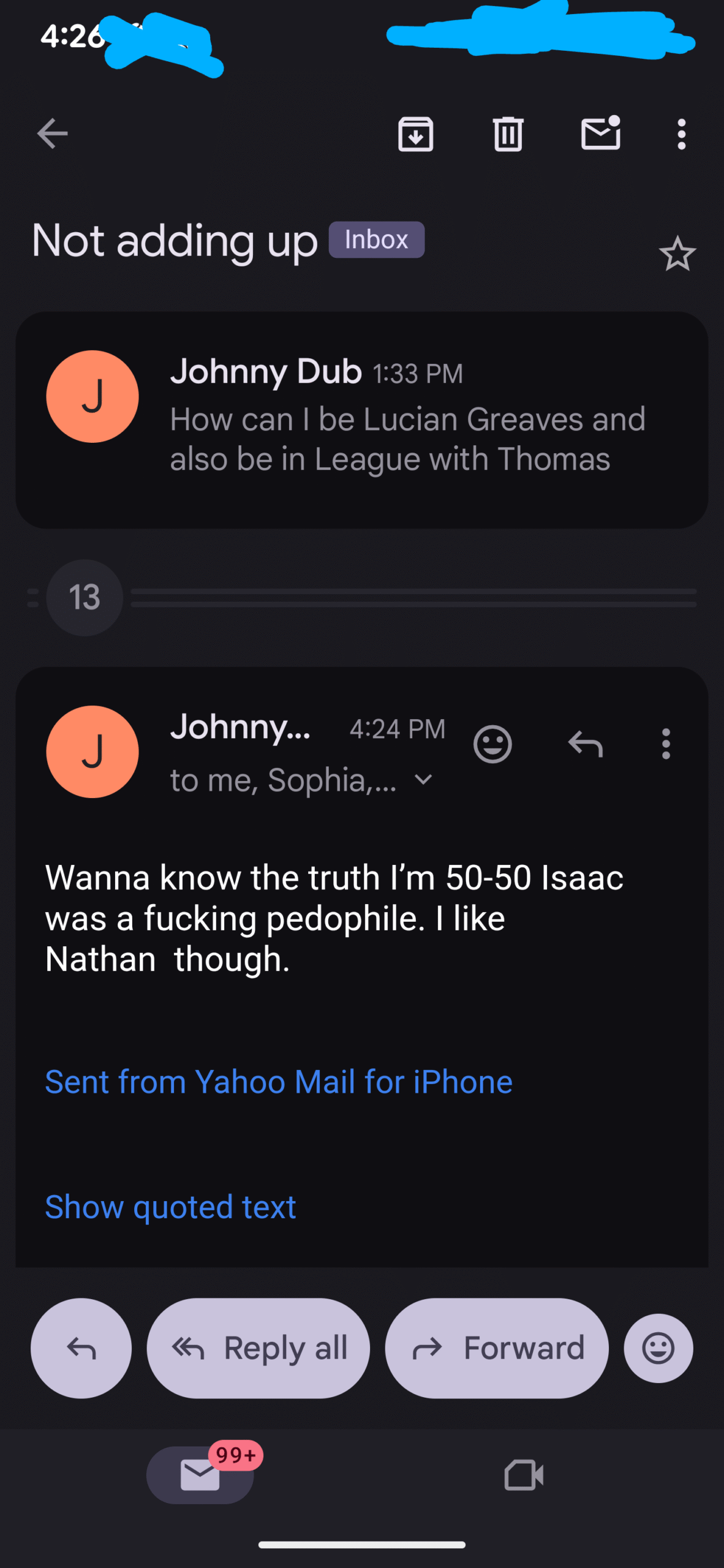This screenshot has width=724, height=1568.
Task: Switch to the Mail tab
Action: [x=200, y=1474]
